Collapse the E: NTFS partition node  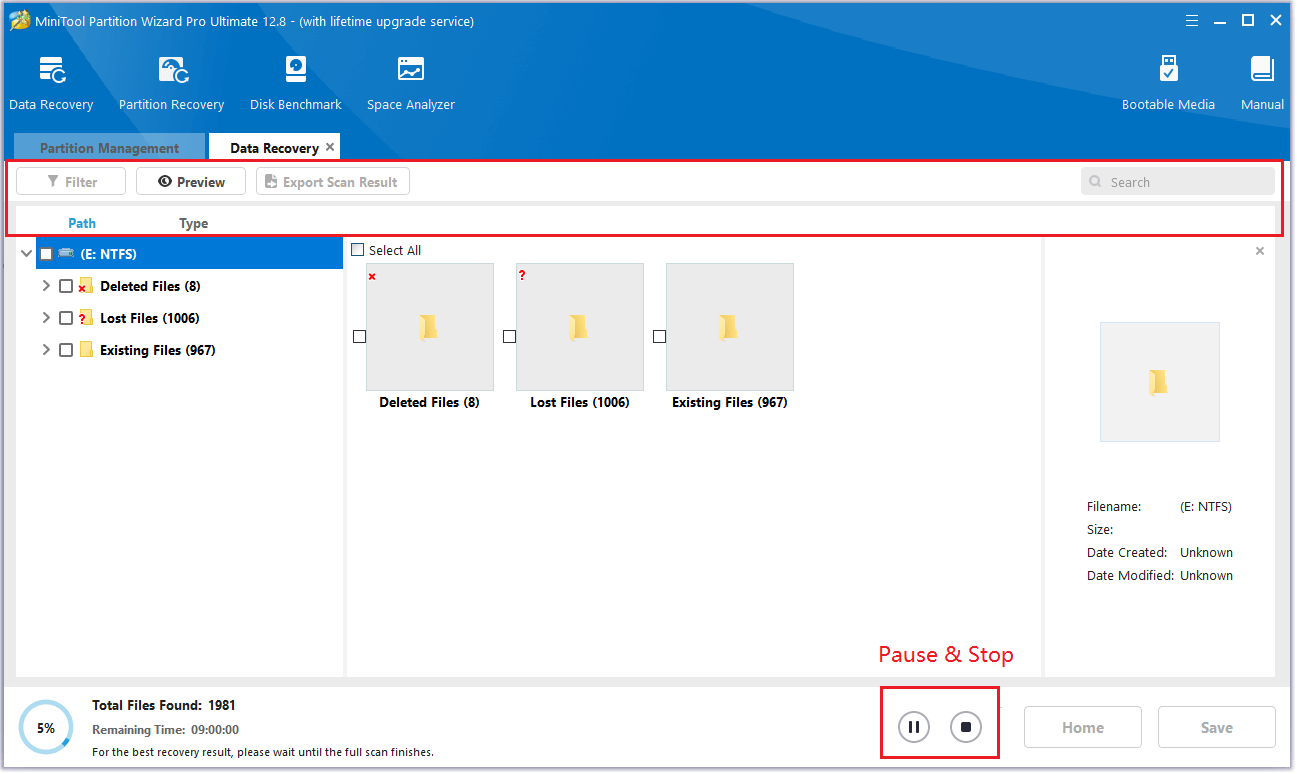[26, 253]
